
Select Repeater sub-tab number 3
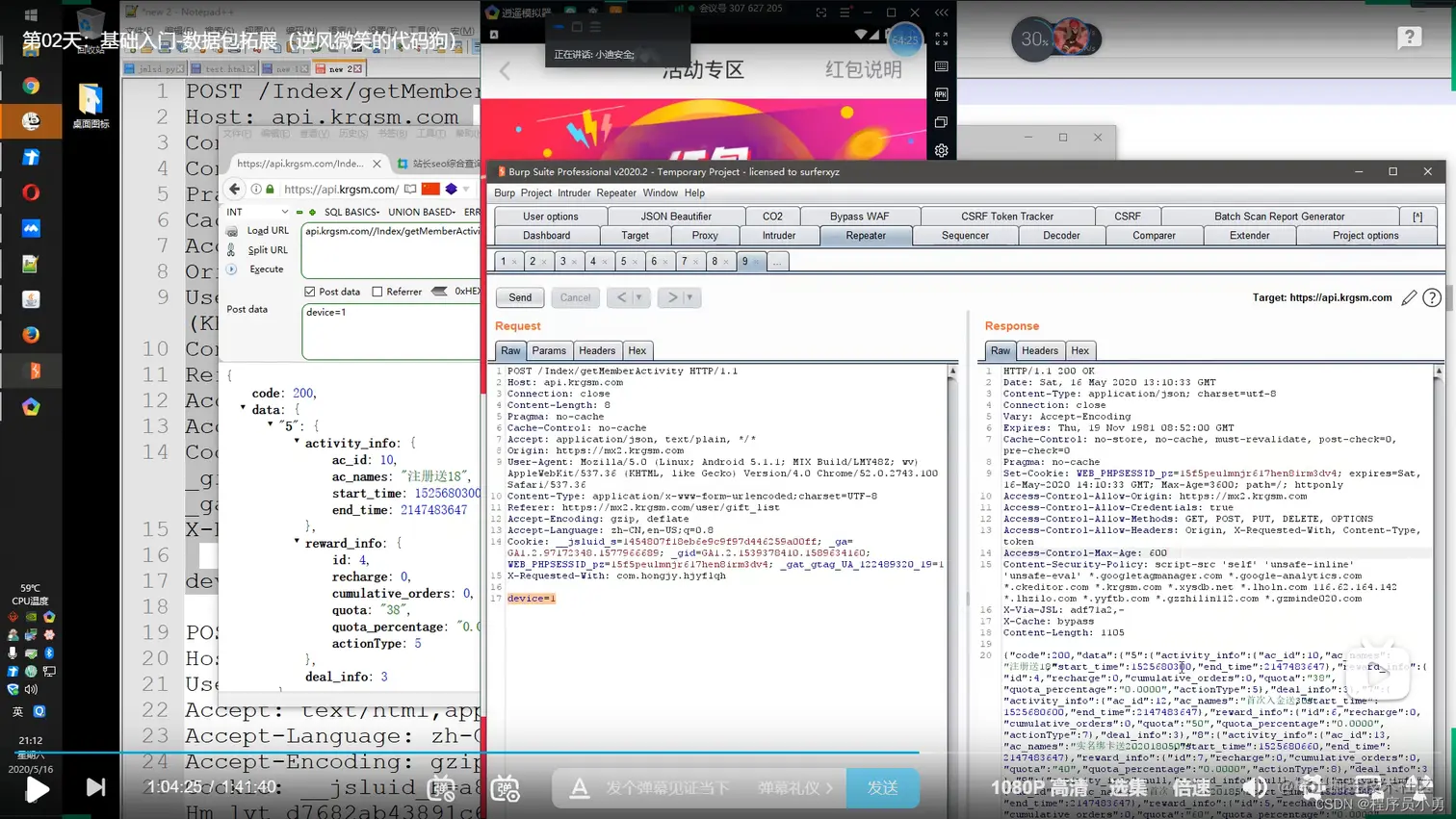(x=566, y=261)
